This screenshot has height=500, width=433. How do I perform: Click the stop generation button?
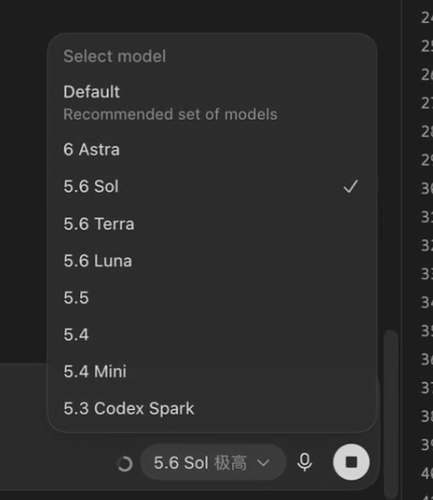click(x=351, y=462)
